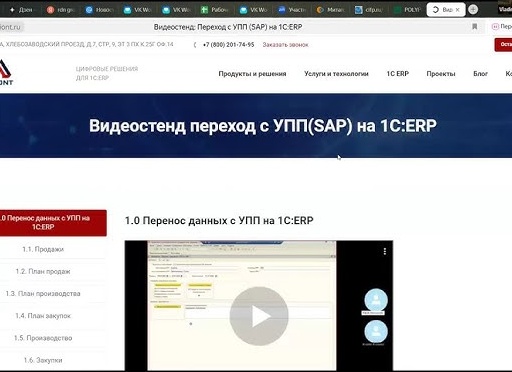This screenshot has width=512, height=372.
Task: Select sidebar item Перенос данных с УПП на 1C:ERP
Action: tap(53, 223)
